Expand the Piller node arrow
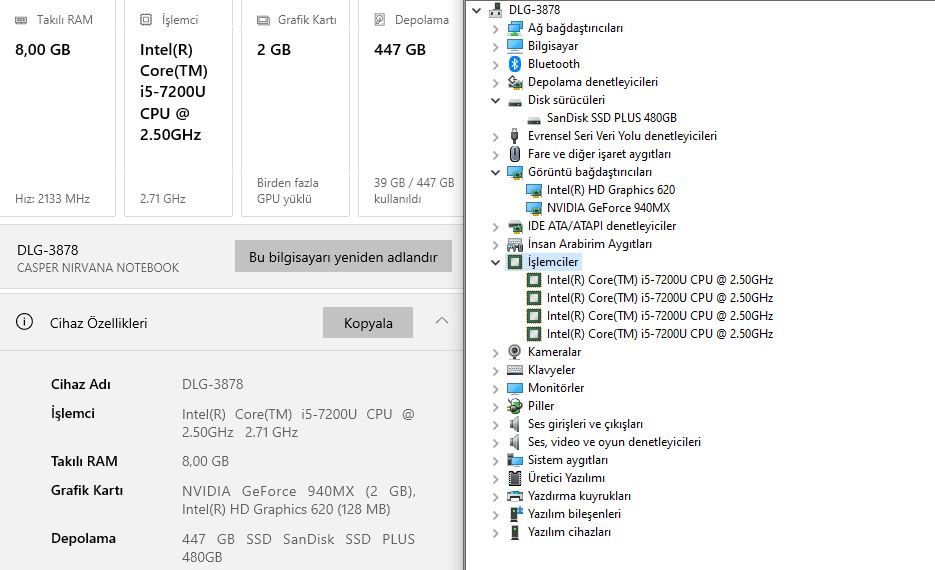The height and width of the screenshot is (570, 935). click(x=496, y=407)
